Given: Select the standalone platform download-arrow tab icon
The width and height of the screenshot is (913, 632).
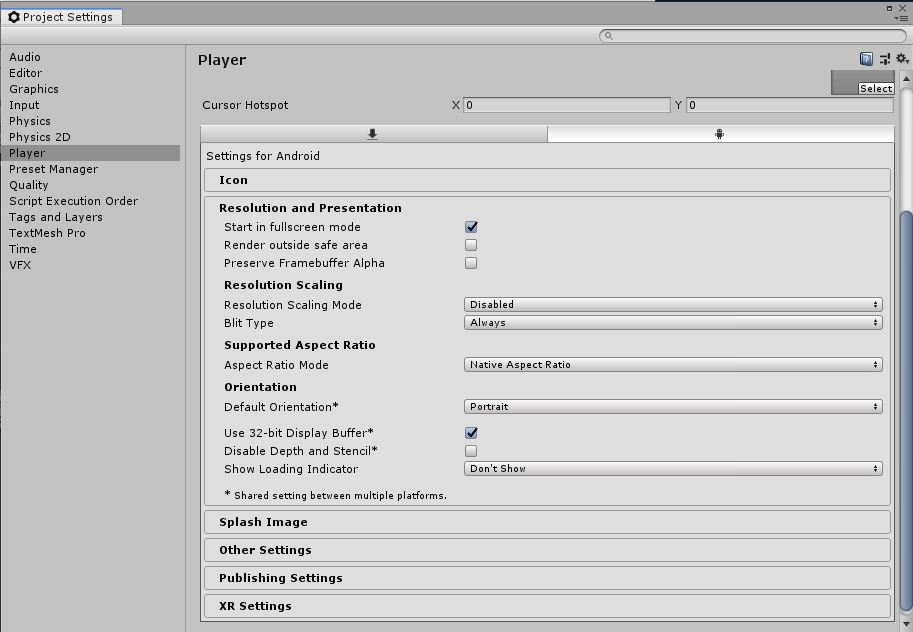Looking at the screenshot, I should tap(373, 132).
